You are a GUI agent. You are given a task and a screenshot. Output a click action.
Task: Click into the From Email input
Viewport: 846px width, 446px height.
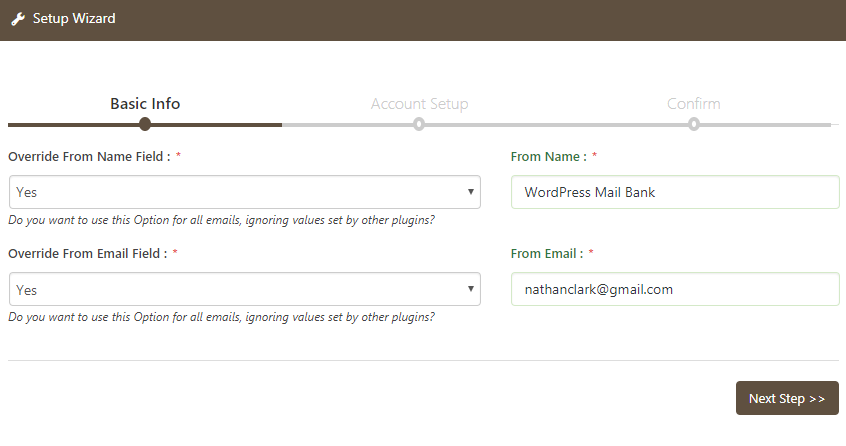(x=675, y=290)
